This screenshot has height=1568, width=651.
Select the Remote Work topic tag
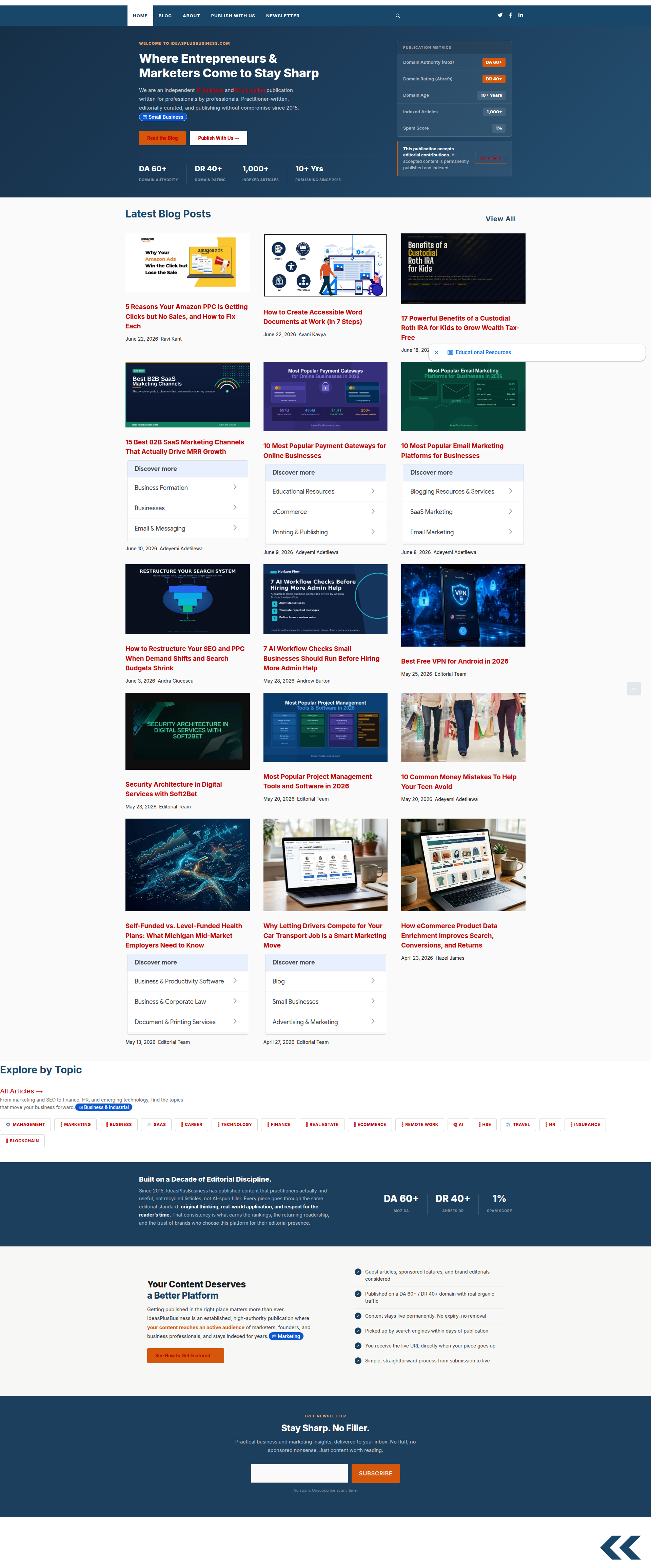[419, 1124]
